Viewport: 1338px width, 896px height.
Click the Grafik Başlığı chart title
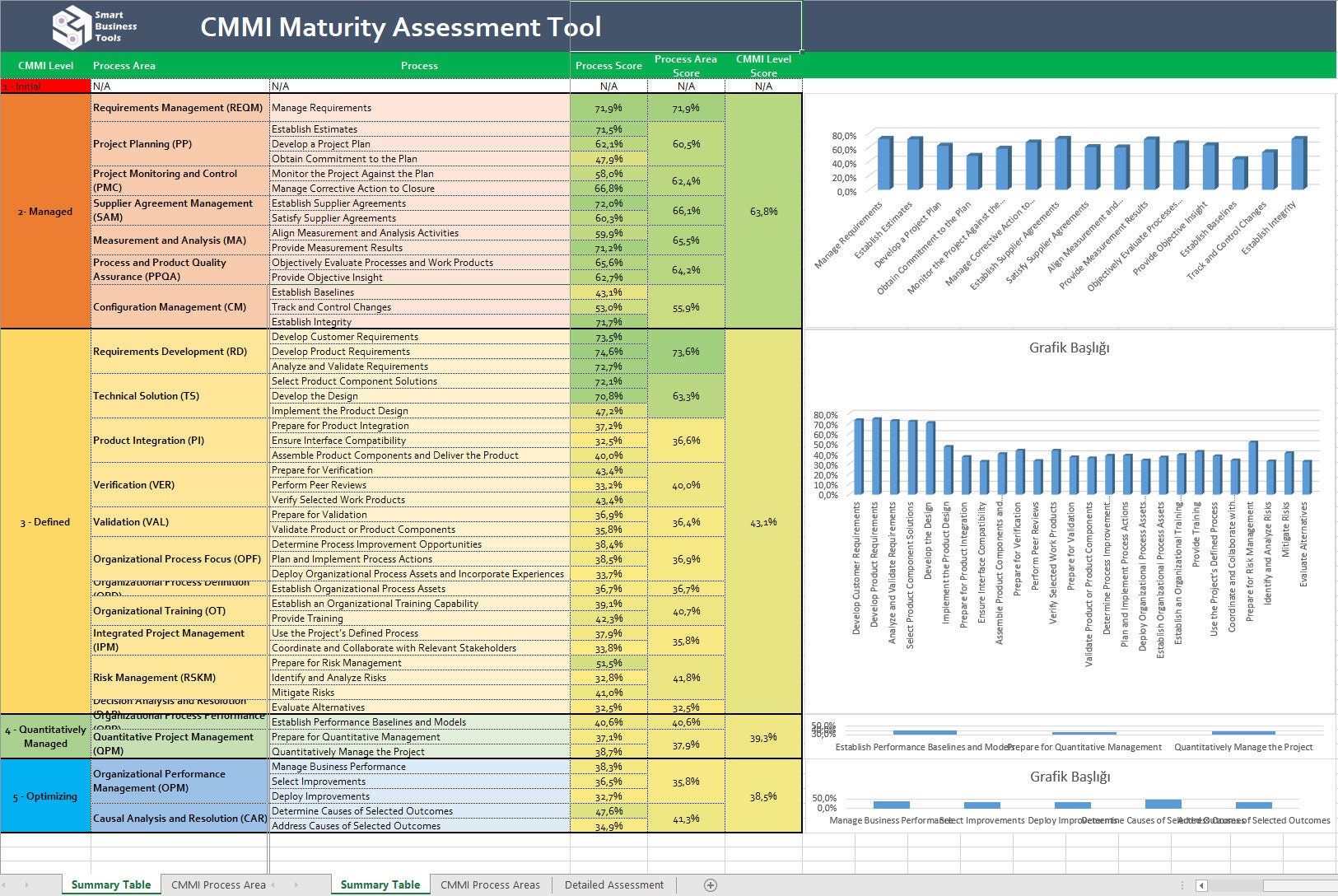pos(1070,348)
